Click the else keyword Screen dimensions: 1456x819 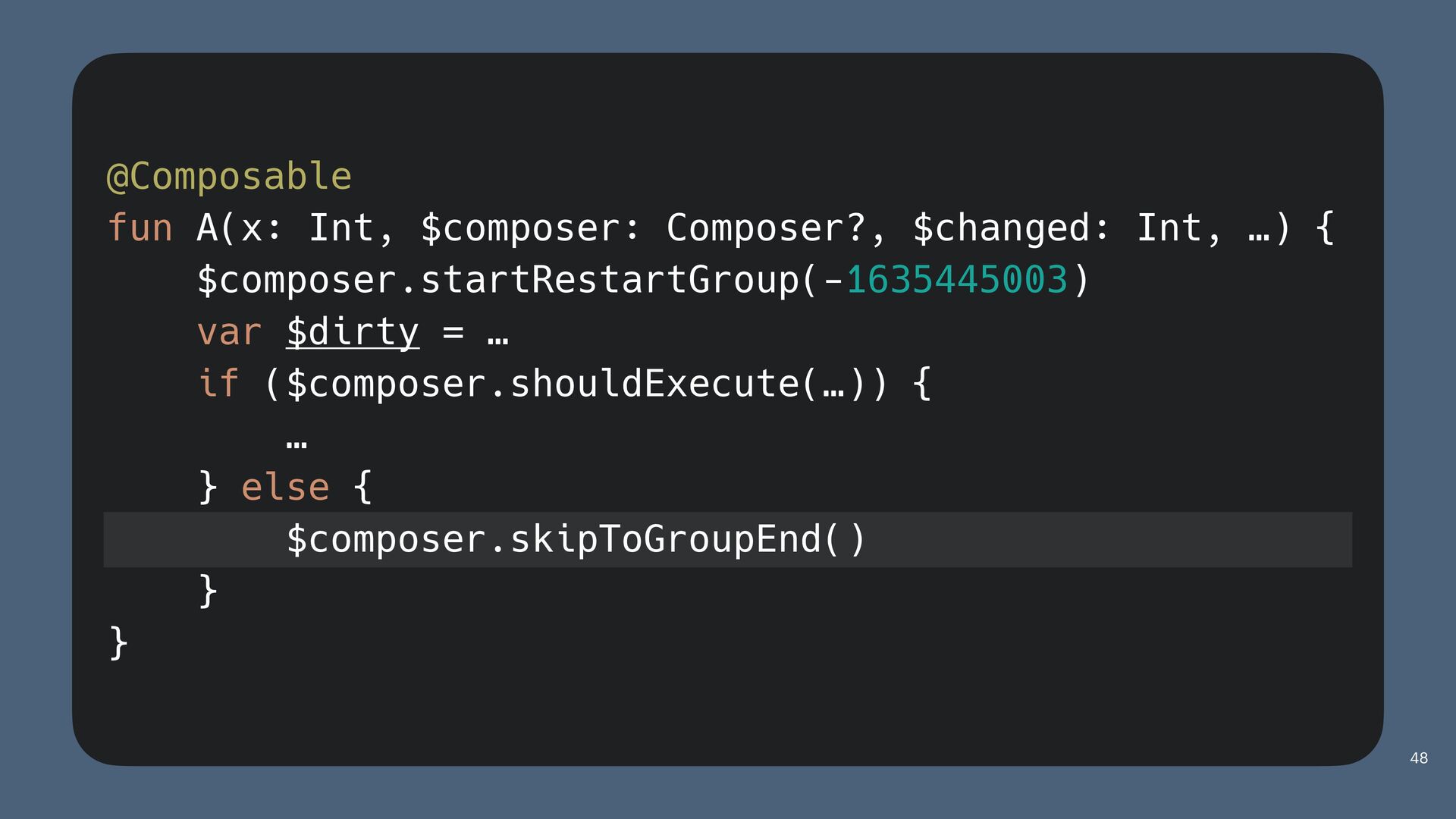(x=285, y=488)
